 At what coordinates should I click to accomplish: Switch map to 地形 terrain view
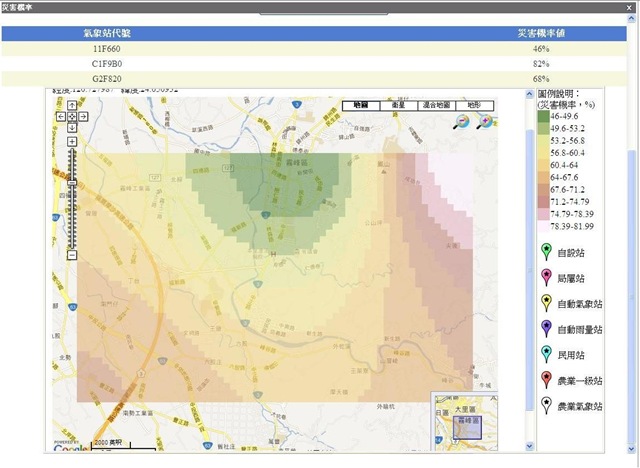[x=479, y=105]
